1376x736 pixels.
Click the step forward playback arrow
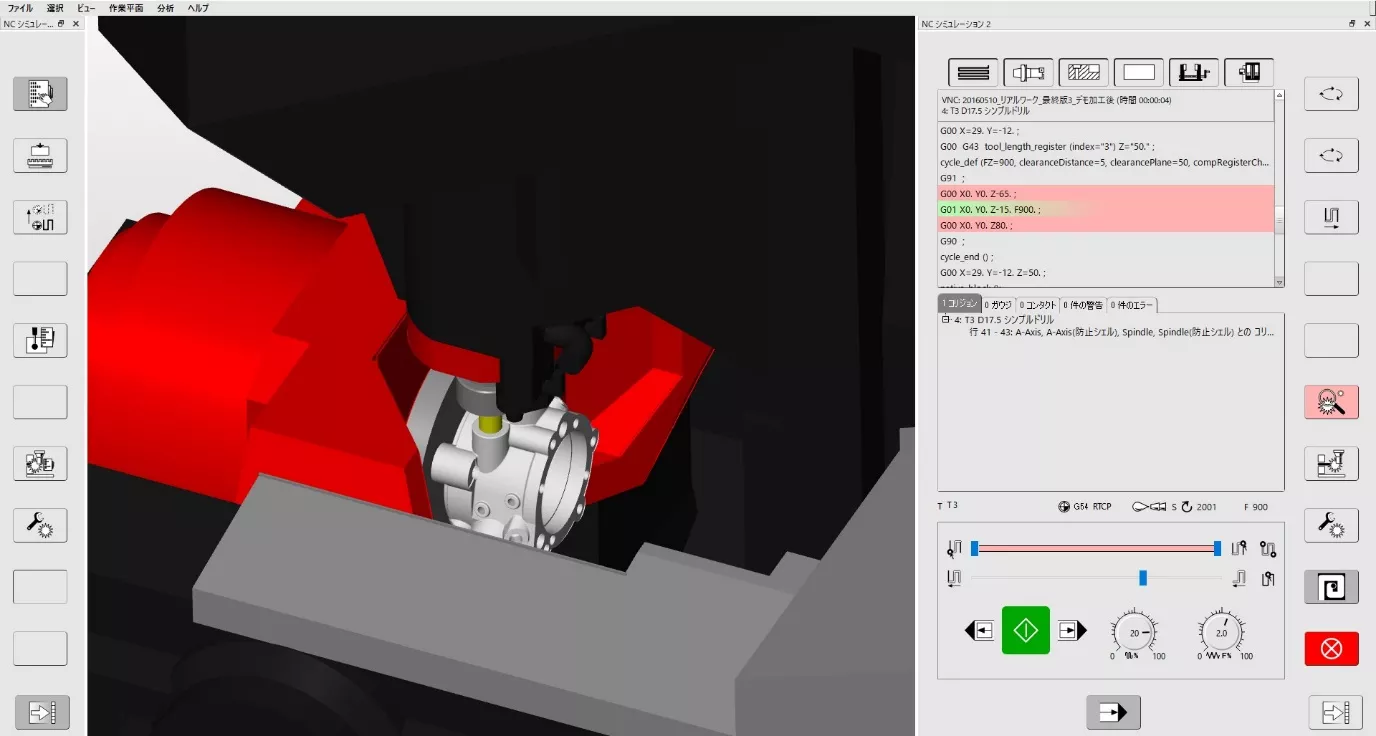click(x=1073, y=630)
